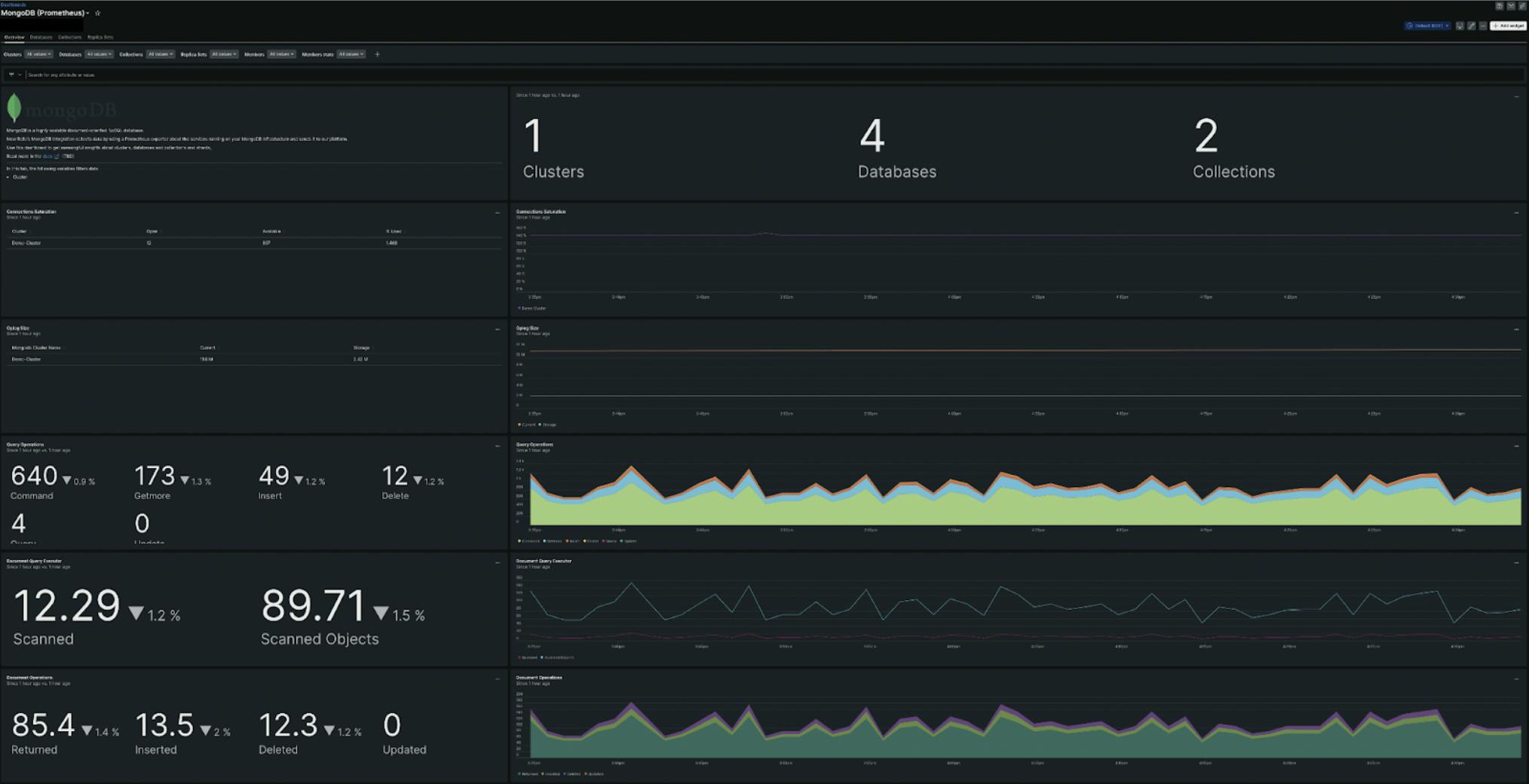Viewport: 1529px width, 784px height.
Task: Click the copy permalink icon at top right
Action: (1522, 5)
